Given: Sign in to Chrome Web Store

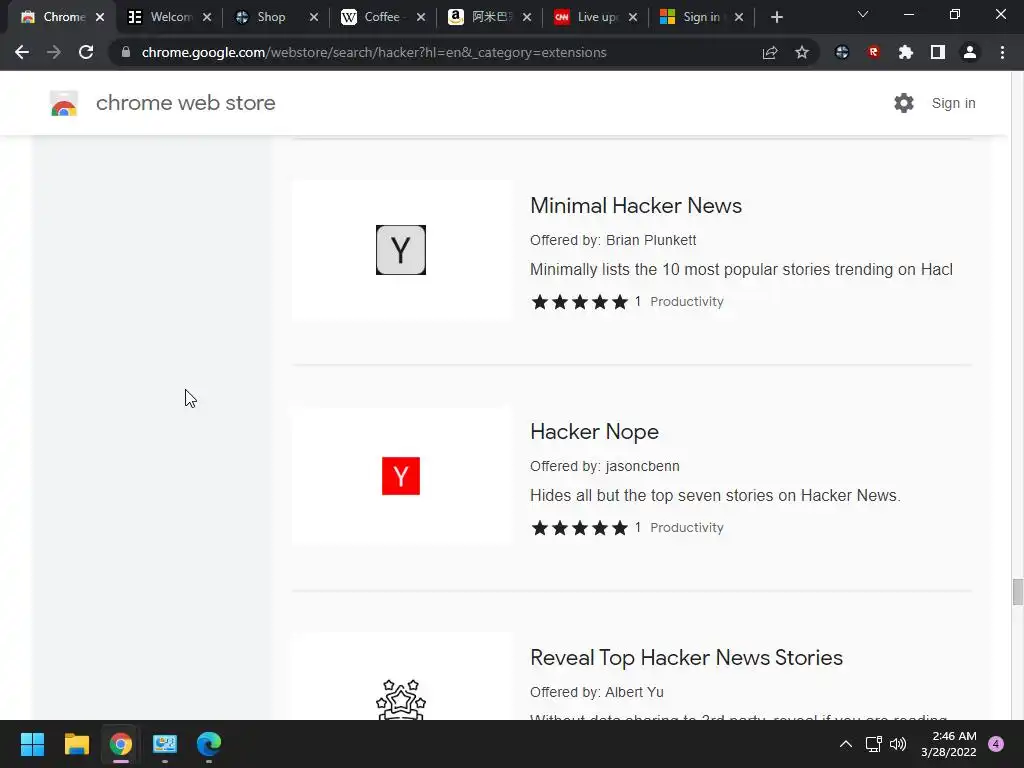Looking at the screenshot, I should pyautogui.click(x=953, y=103).
